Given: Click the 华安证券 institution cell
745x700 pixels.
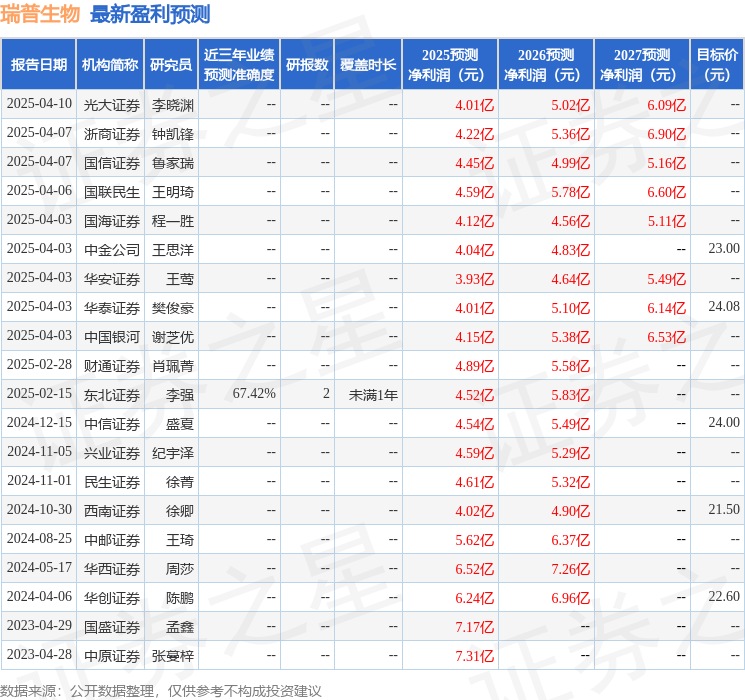Looking at the screenshot, I should tap(112, 279).
